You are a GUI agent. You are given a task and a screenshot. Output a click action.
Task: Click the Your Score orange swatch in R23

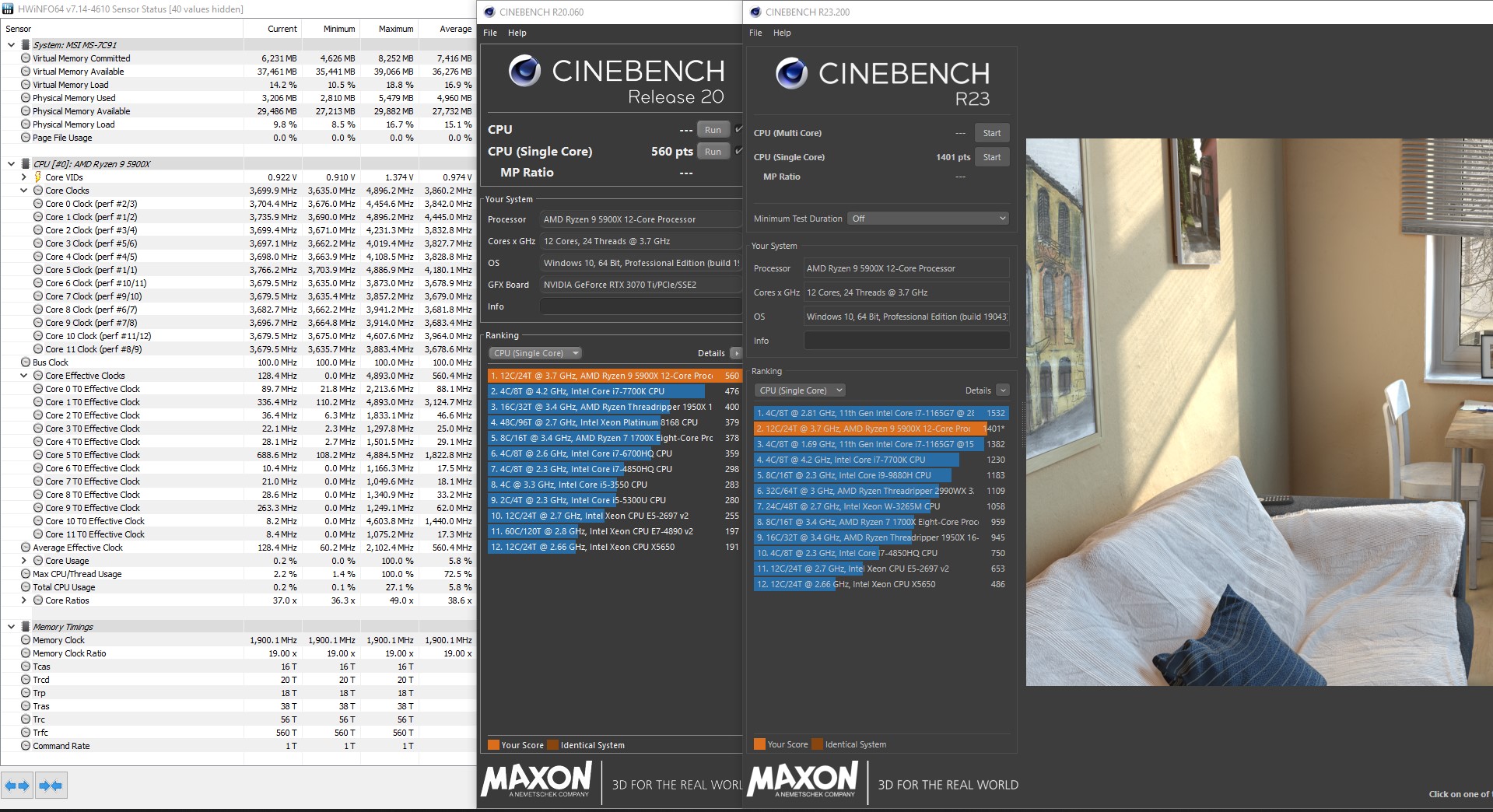point(759,744)
